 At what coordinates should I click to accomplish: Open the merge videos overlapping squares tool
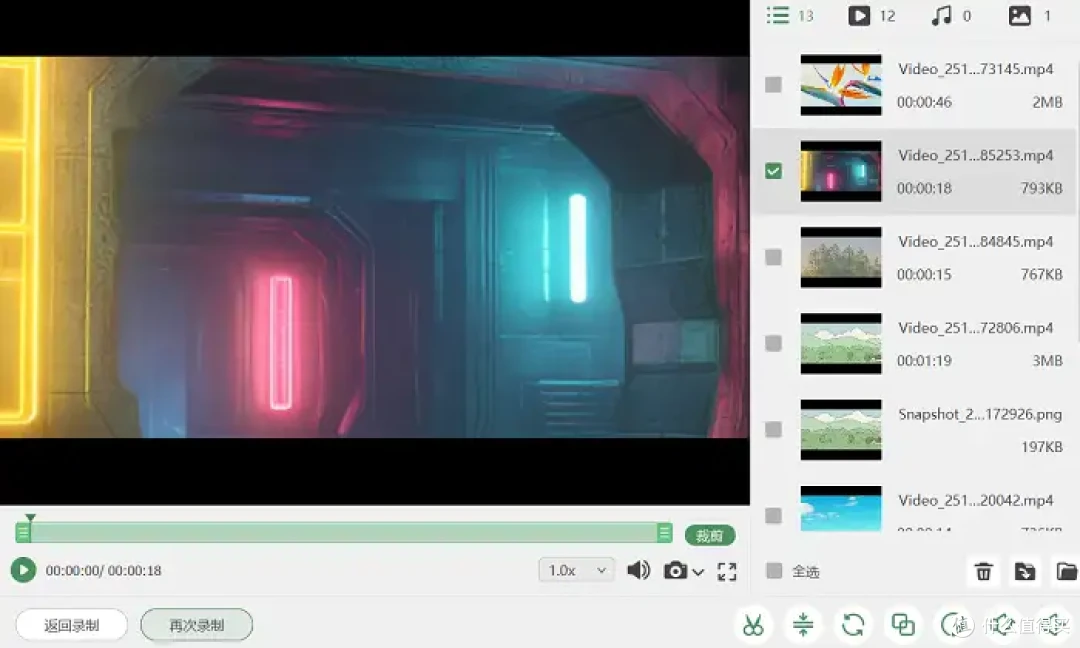click(x=904, y=625)
